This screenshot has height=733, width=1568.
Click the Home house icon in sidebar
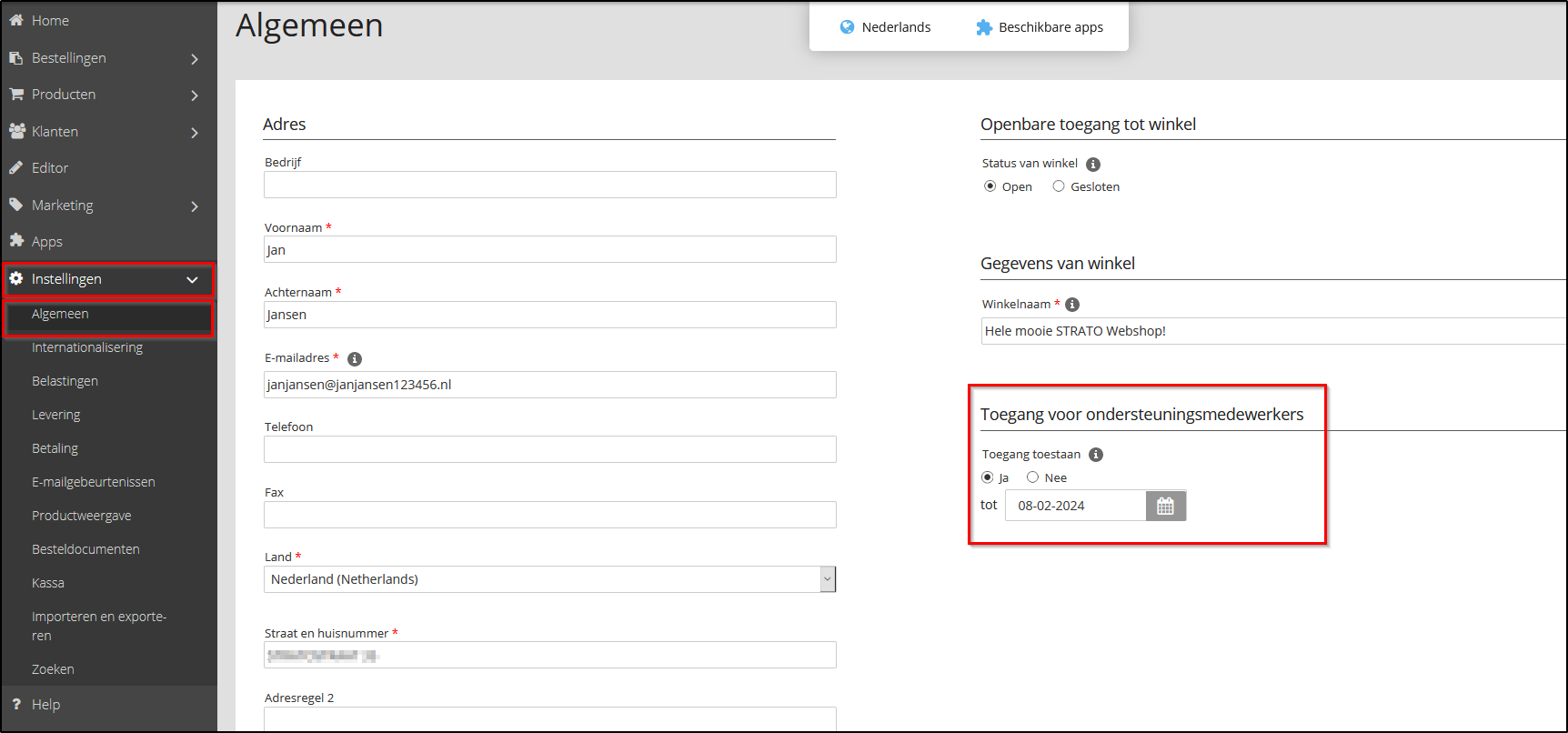(16, 20)
